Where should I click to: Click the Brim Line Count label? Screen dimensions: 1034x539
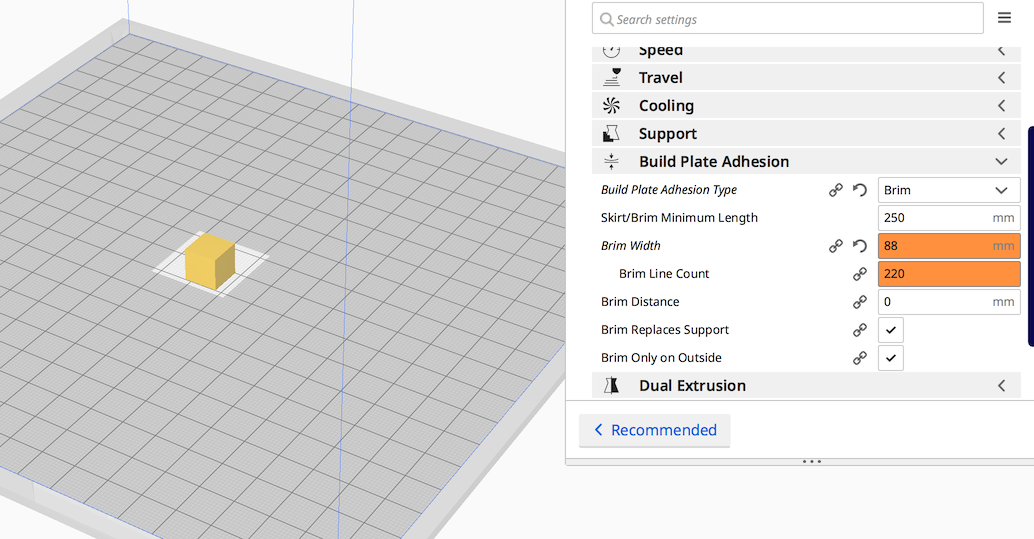(664, 274)
